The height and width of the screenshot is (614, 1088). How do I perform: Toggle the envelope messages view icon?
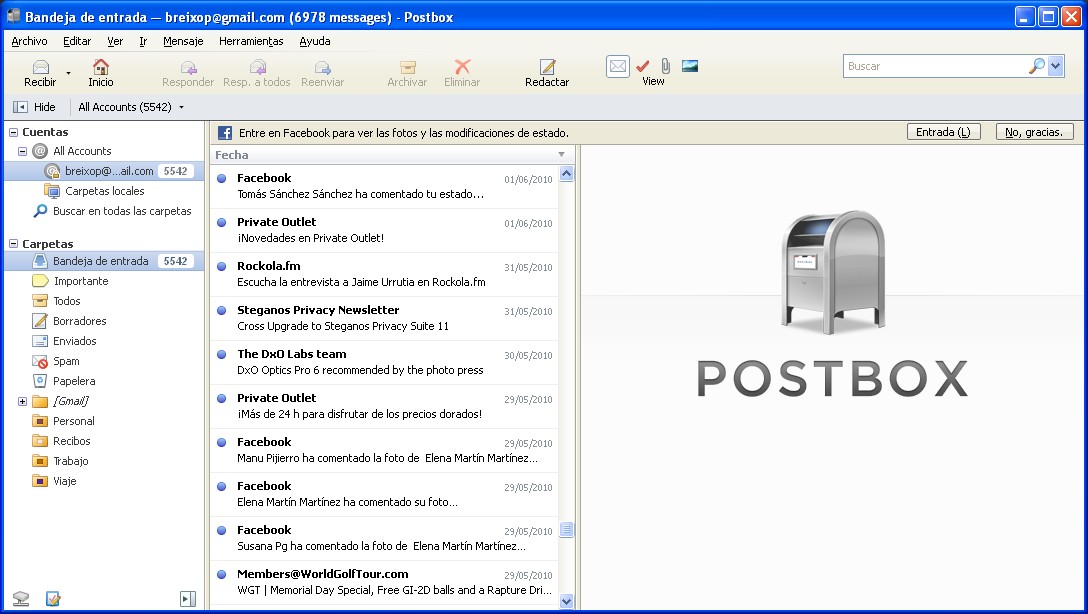(618, 67)
